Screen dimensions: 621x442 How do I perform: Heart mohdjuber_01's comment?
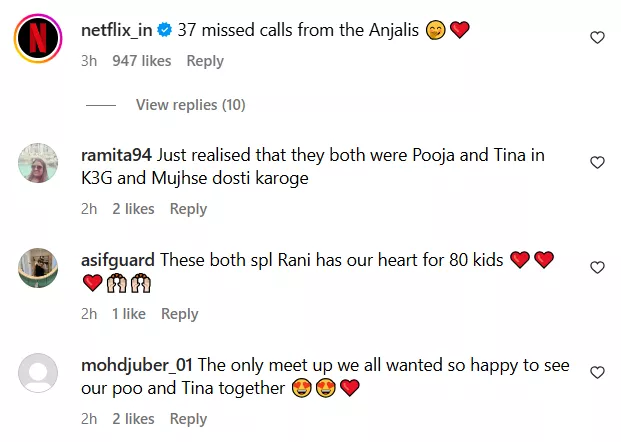597,372
